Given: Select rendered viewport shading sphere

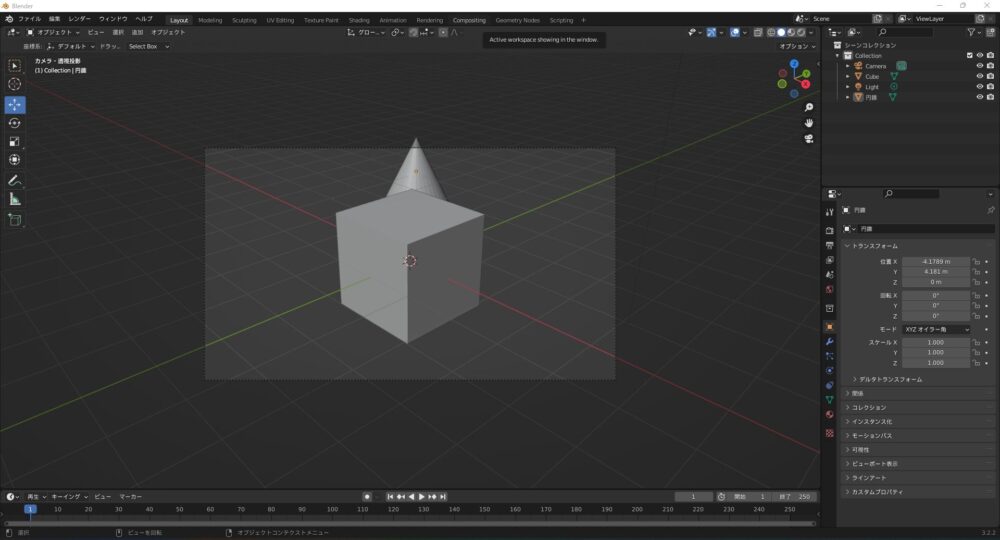Looking at the screenshot, I should (x=801, y=33).
